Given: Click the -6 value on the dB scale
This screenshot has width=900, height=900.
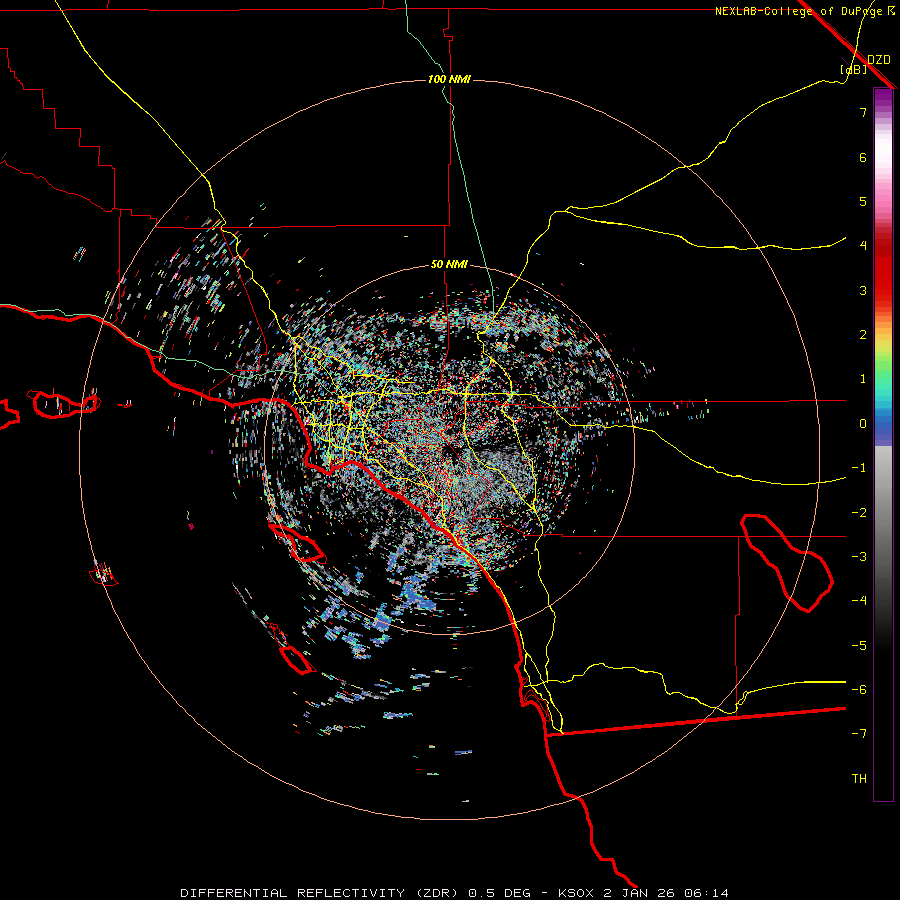Looking at the screenshot, I should [x=859, y=690].
